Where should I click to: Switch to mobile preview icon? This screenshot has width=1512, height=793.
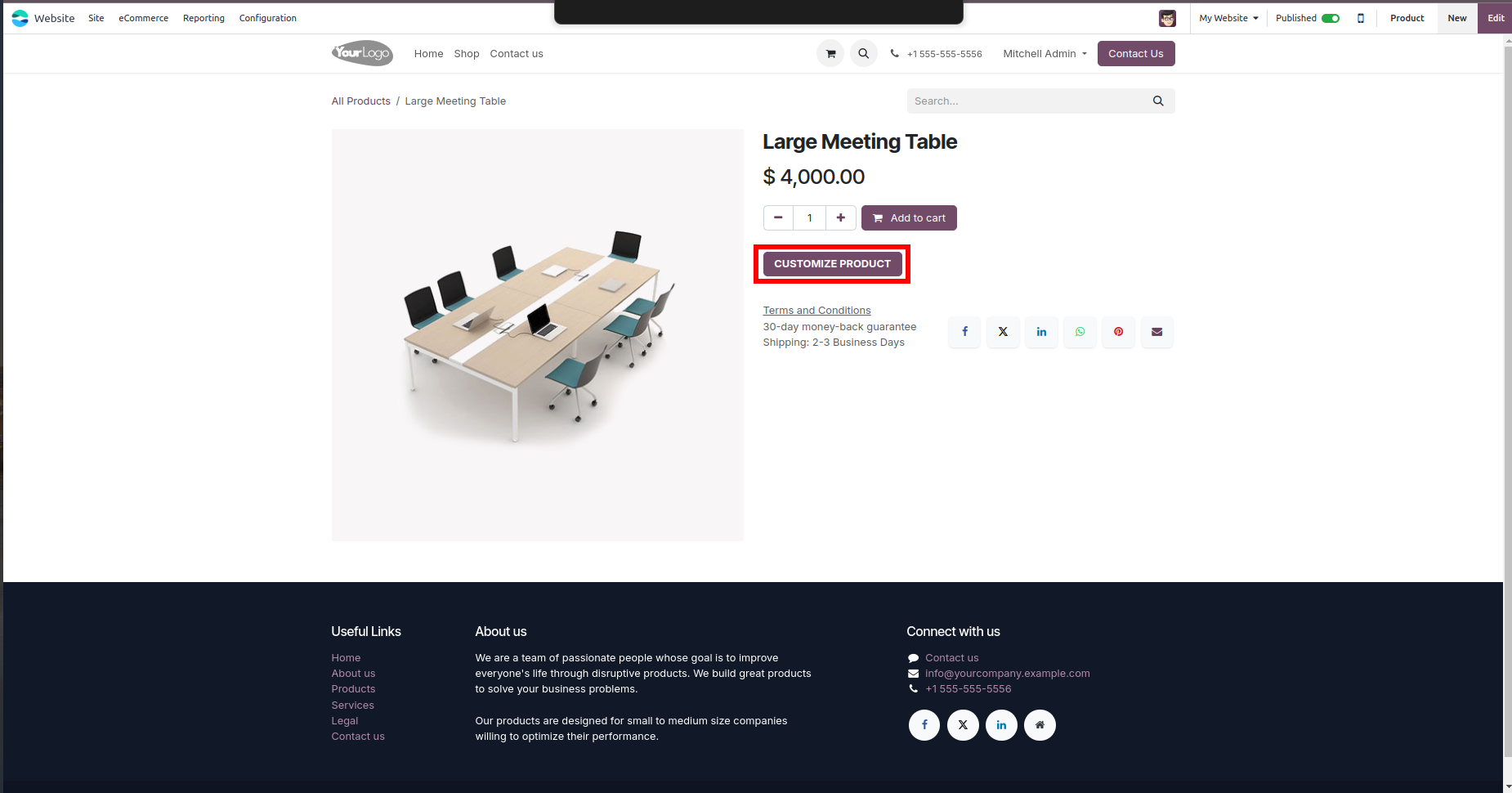click(x=1360, y=18)
